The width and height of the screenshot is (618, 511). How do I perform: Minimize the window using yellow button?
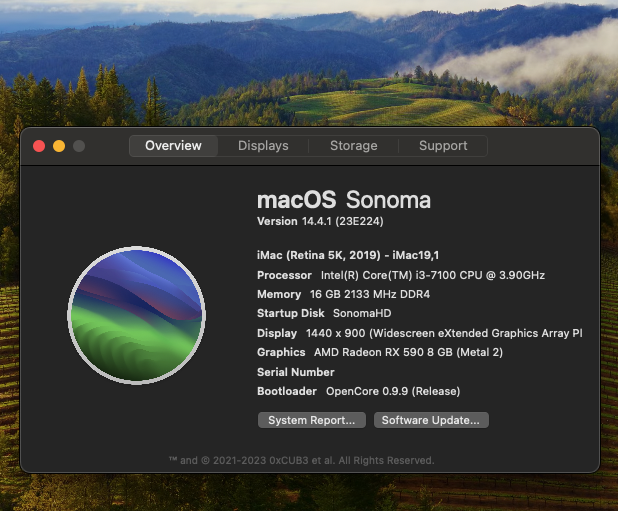[x=59, y=146]
